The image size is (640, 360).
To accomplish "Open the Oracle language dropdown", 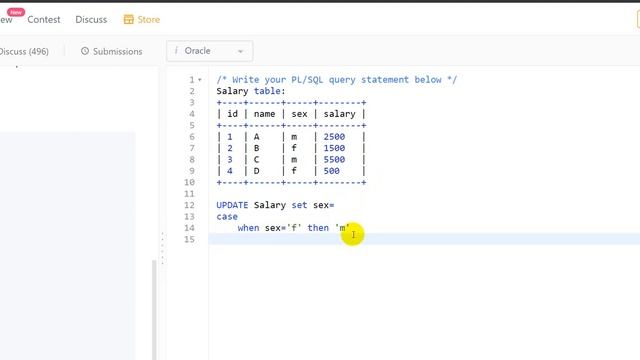I will (209, 51).
